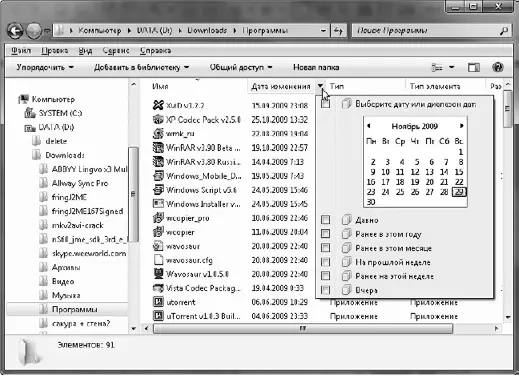
Task: Toggle the preview pane icon
Action: coord(474,68)
